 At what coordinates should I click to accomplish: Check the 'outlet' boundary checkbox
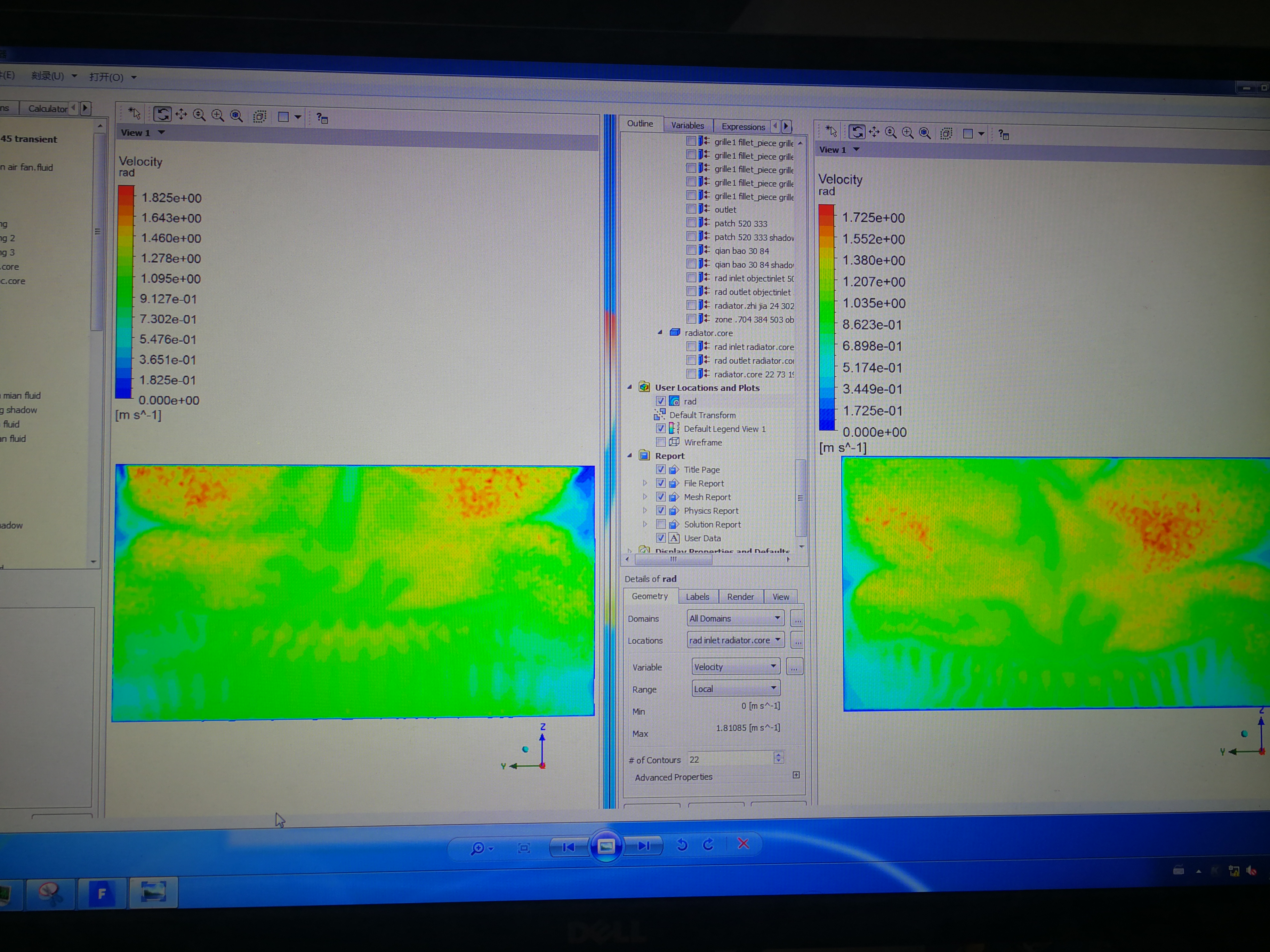pos(691,209)
